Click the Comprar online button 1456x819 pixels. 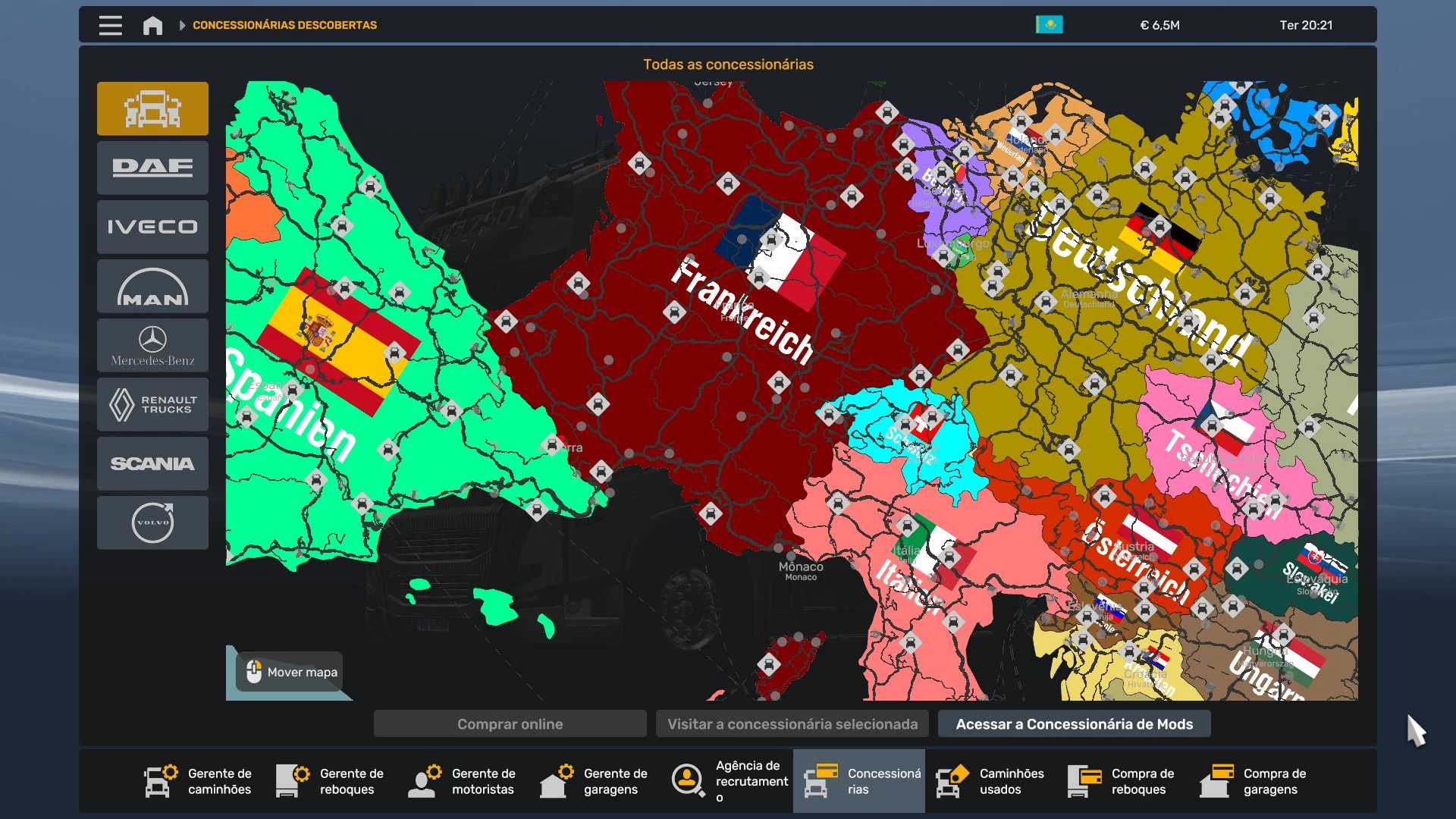(x=510, y=724)
